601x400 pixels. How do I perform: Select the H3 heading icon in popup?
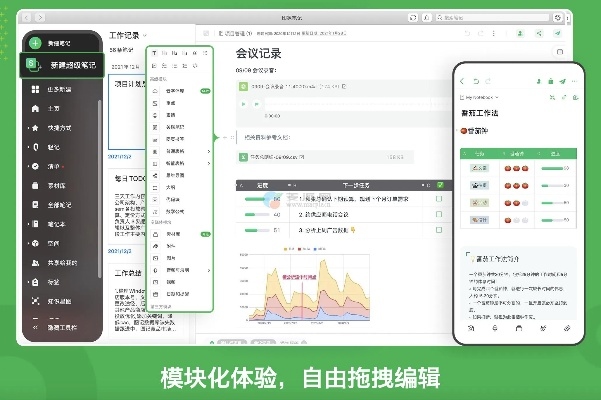point(185,53)
